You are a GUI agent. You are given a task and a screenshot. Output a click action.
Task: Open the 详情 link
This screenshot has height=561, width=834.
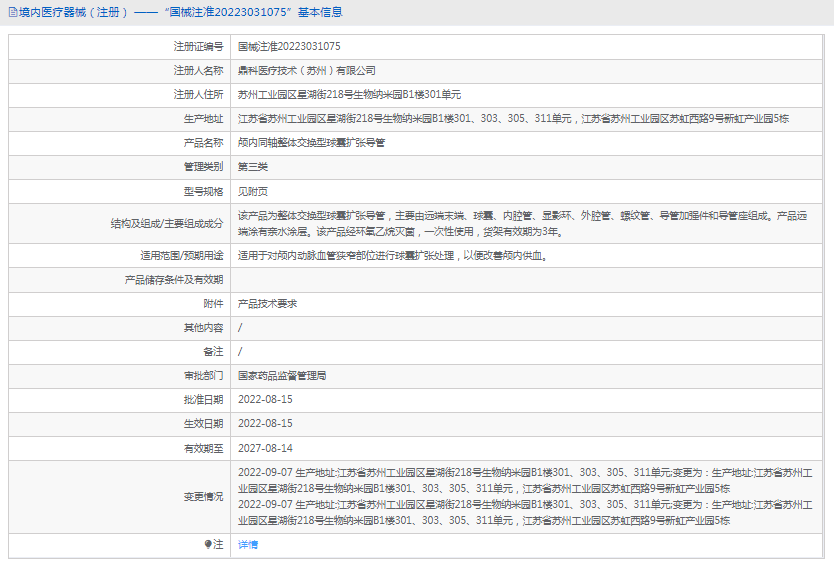click(x=248, y=545)
